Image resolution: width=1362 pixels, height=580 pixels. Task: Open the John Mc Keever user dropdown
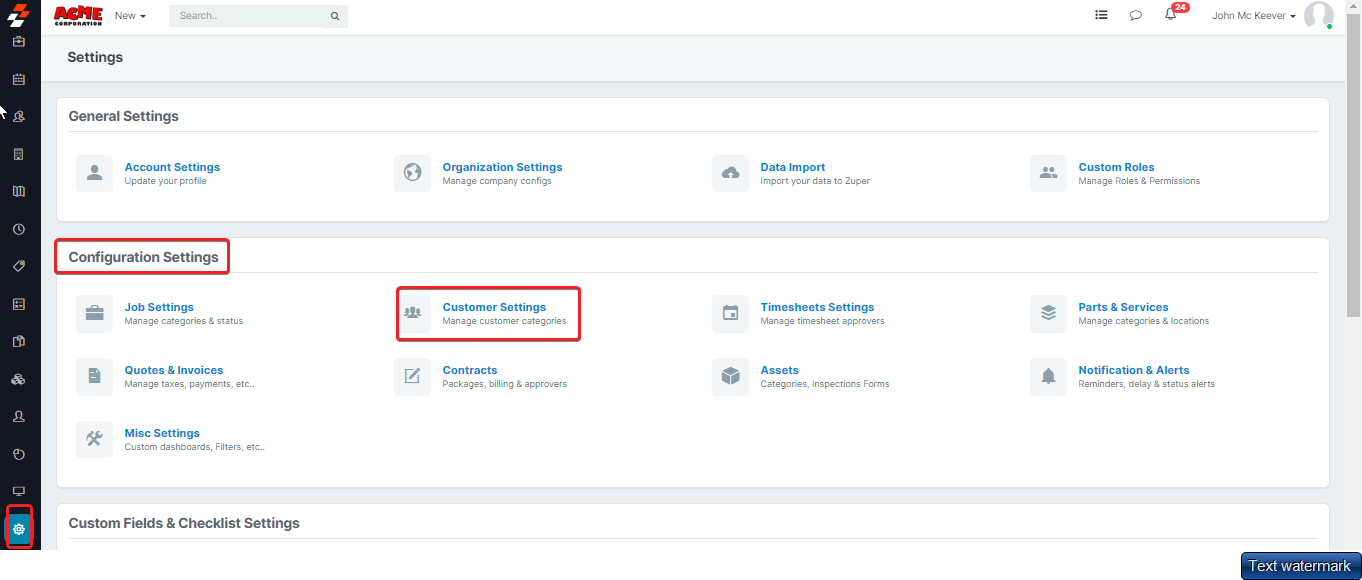click(x=1253, y=16)
